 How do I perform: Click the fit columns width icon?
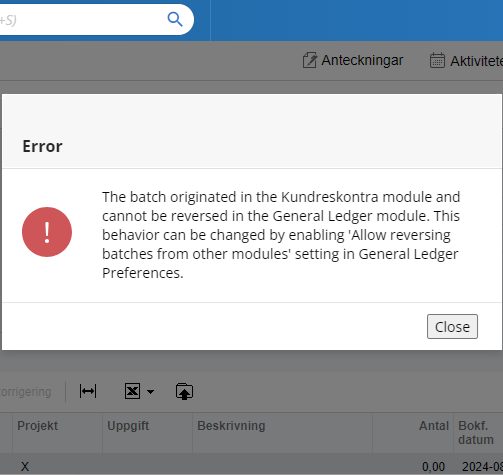[x=88, y=391]
